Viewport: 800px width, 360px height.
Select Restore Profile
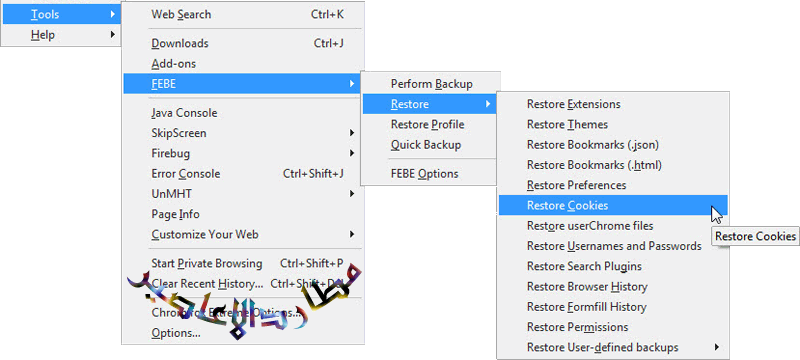430,124
